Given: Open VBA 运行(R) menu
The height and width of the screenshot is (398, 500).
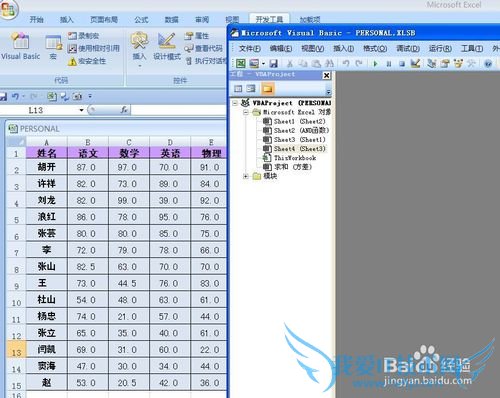Looking at the screenshot, I should [x=440, y=49].
